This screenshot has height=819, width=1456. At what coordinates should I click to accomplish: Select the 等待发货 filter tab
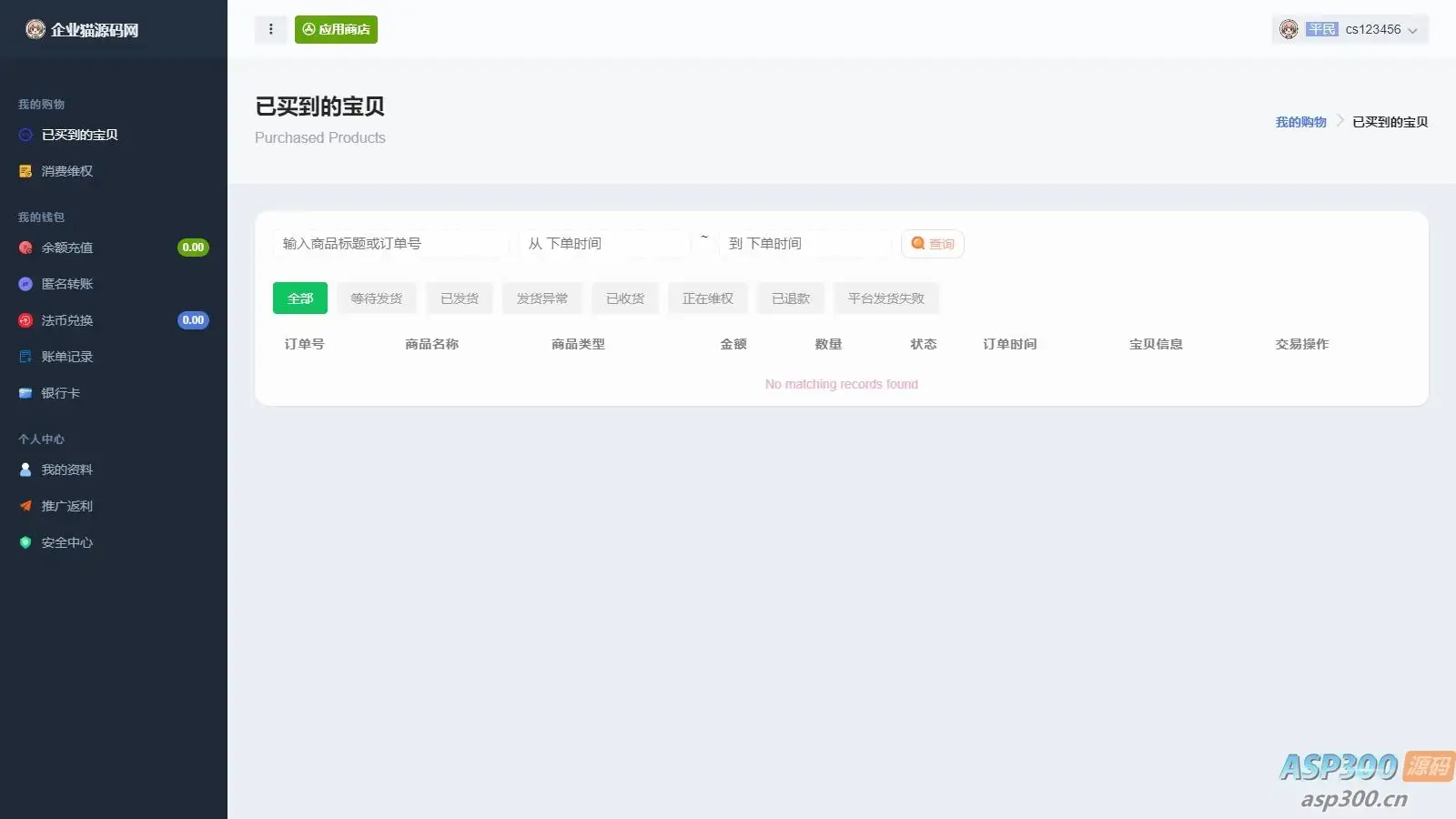[377, 298]
